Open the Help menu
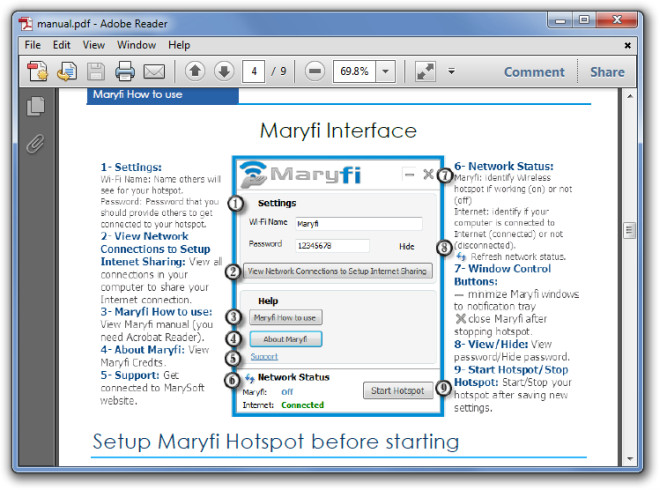Viewport: 660px width, 490px height. pyautogui.click(x=179, y=45)
